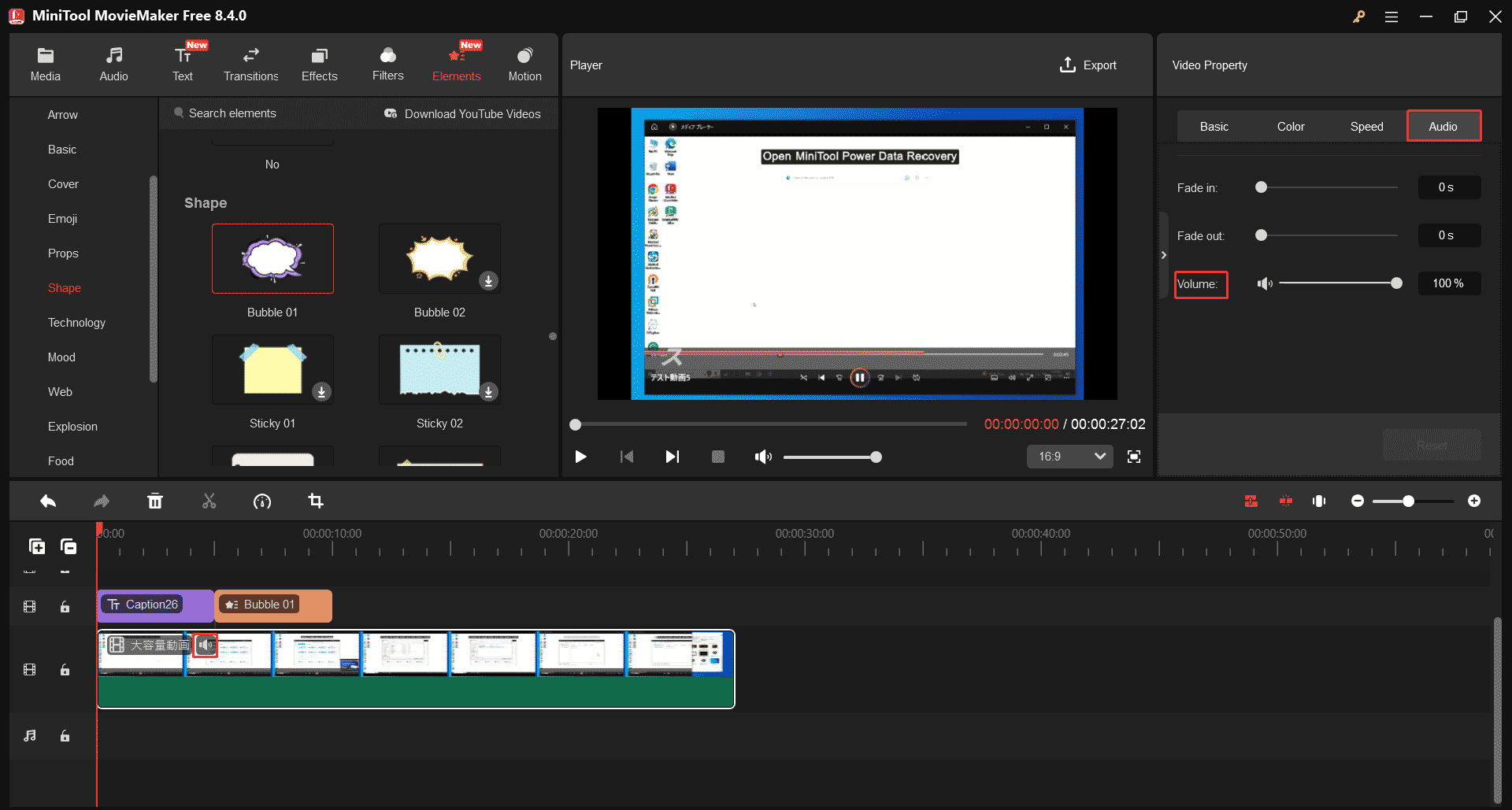This screenshot has width=1512, height=810.
Task: Collapse the Video Property panel
Action: (x=1164, y=254)
